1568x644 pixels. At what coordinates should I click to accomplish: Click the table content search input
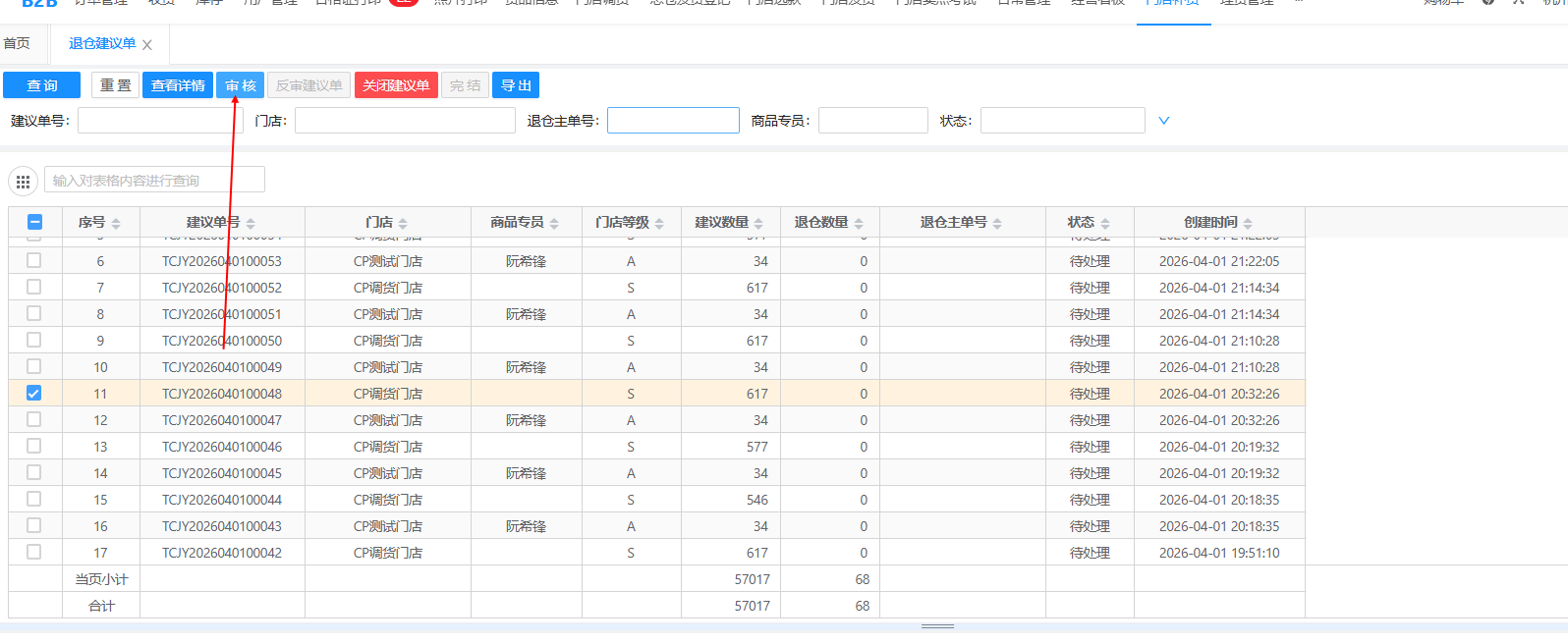[154, 181]
